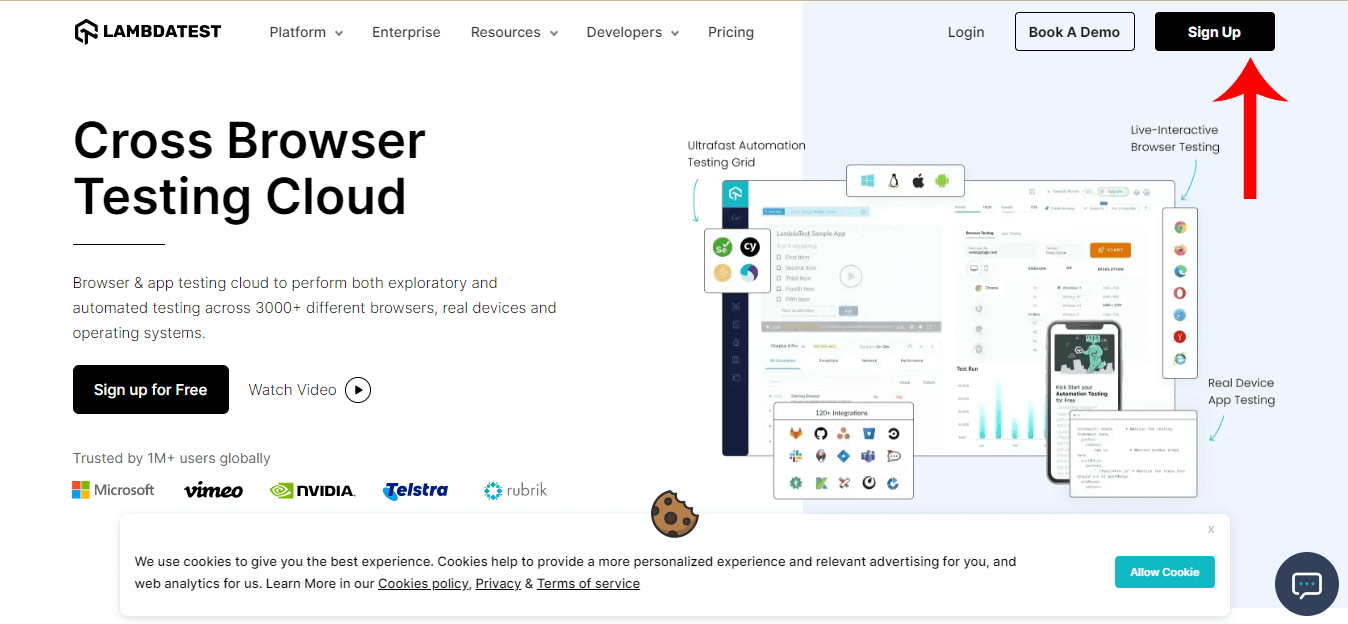Click the 'Real Device App Testing' label
Screen dimensions: 1348x624
pyautogui.click(x=1241, y=391)
